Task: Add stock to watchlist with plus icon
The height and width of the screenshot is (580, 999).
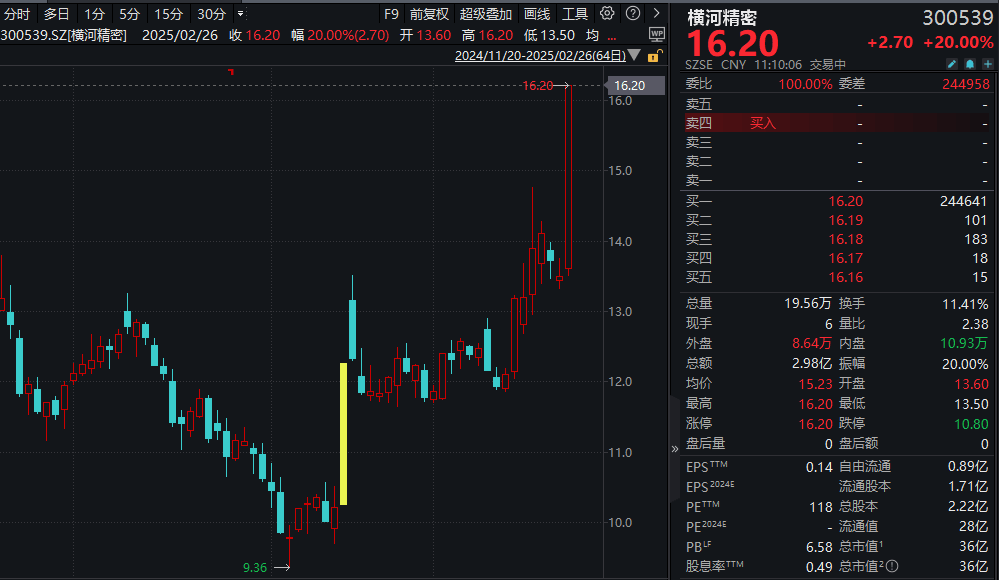Action: tap(988, 64)
